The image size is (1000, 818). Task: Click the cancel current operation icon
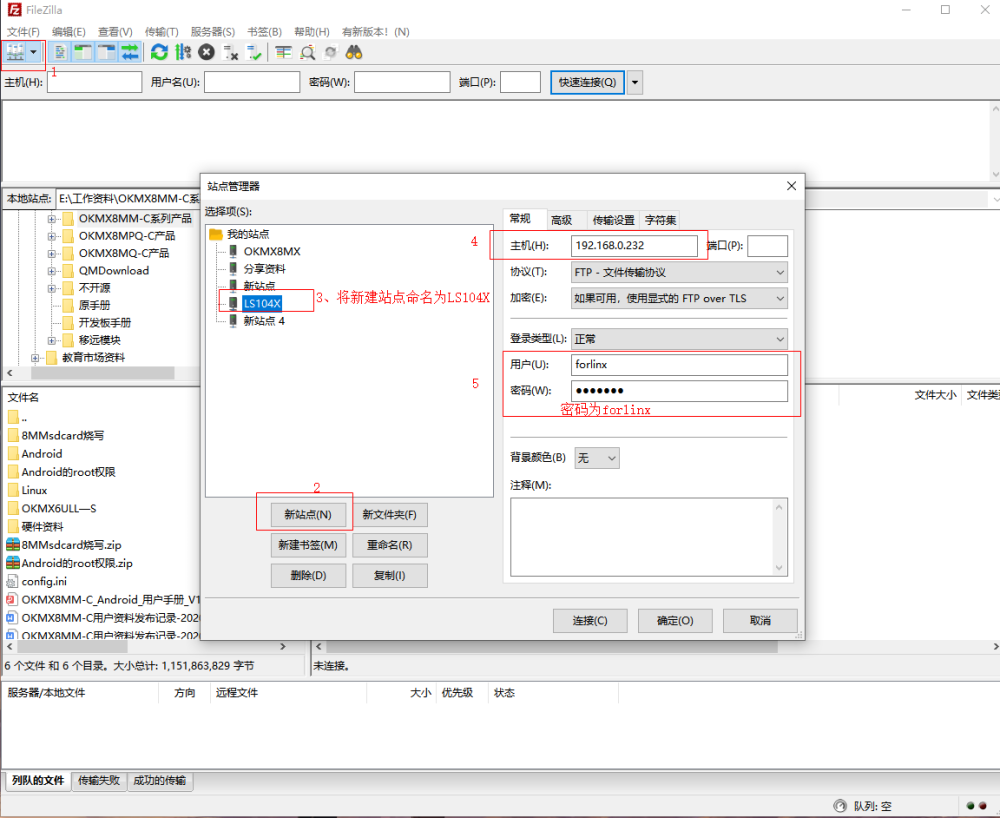(x=206, y=52)
